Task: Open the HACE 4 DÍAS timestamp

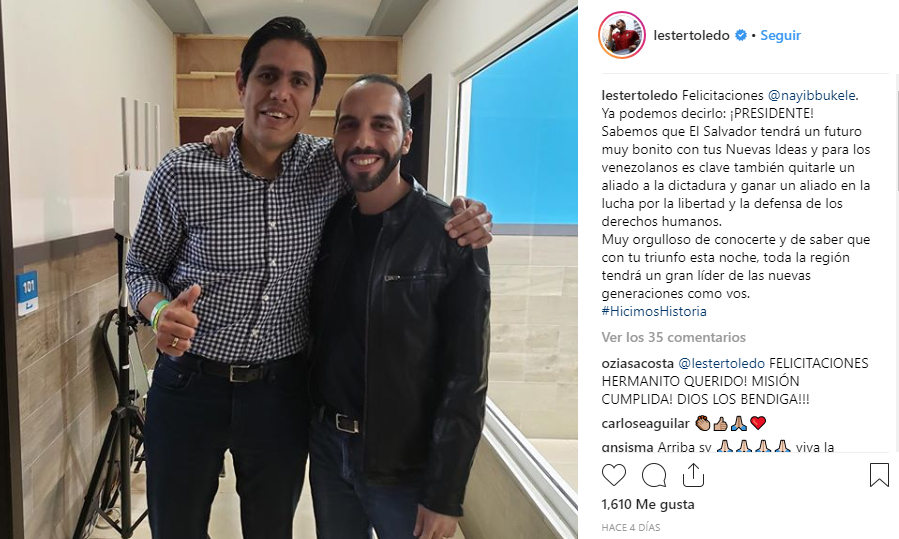Action: [x=631, y=528]
